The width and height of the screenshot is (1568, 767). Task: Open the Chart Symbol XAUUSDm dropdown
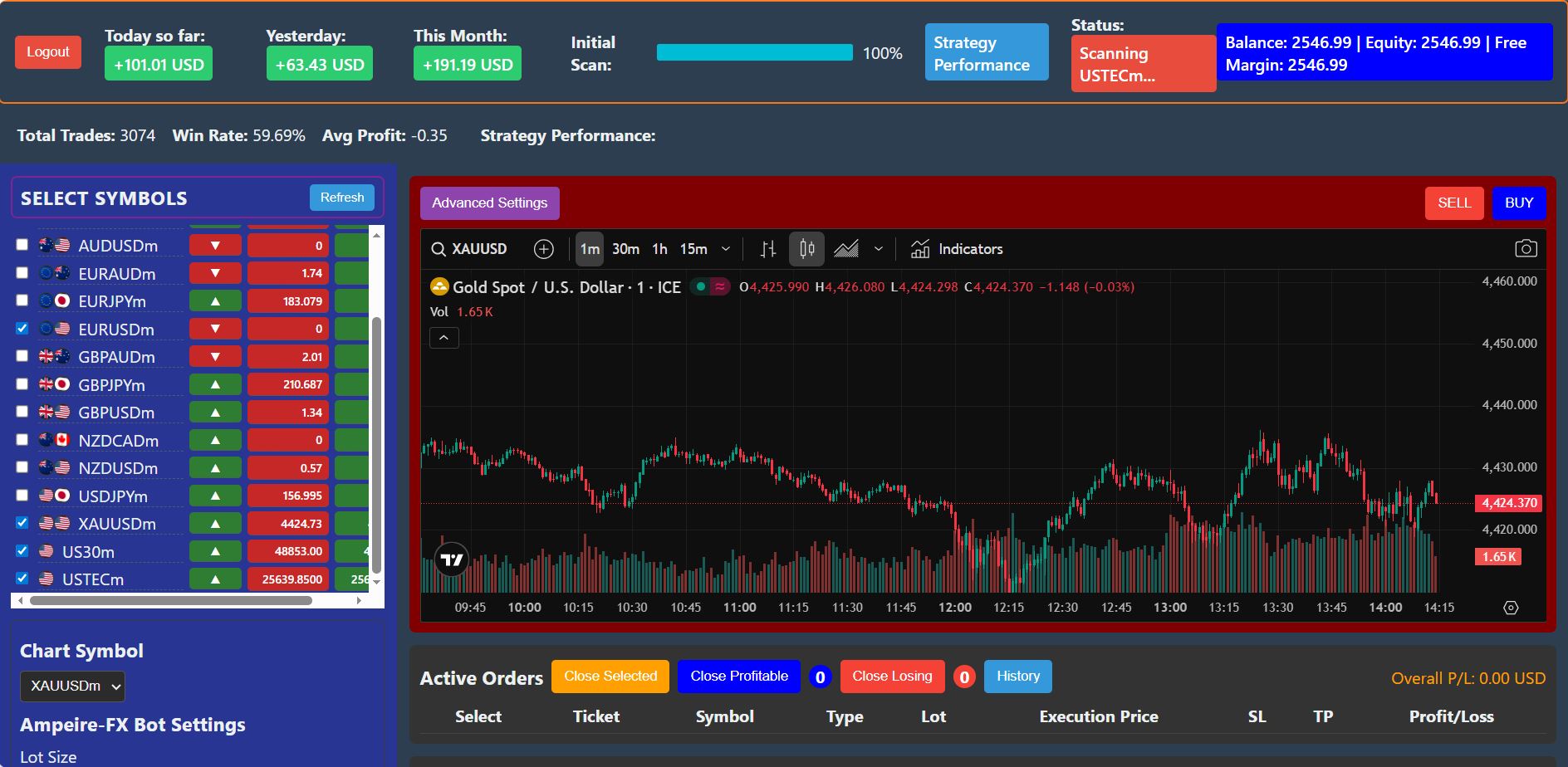click(72, 686)
